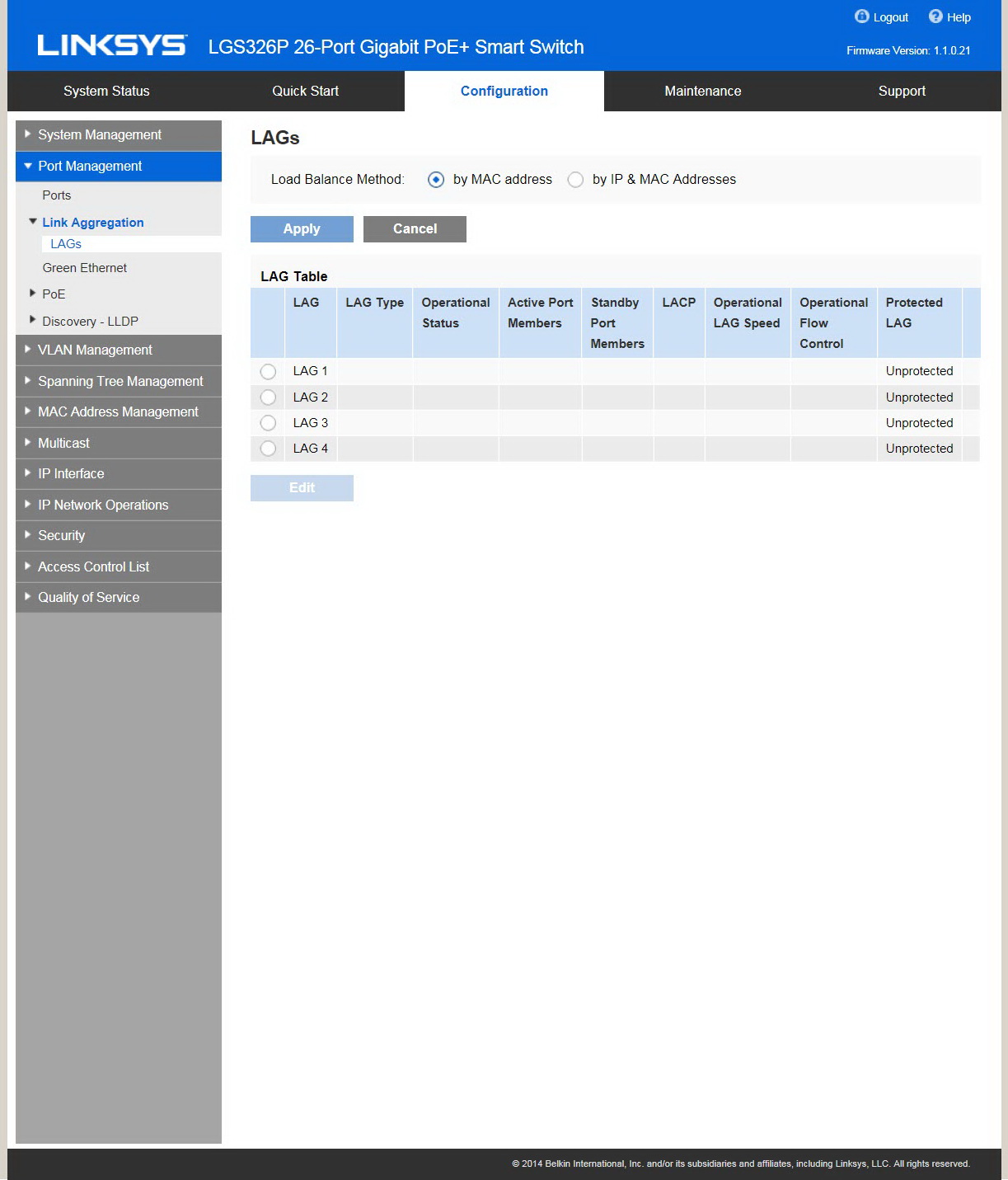The width and height of the screenshot is (1008, 1180).
Task: Click the Help link text
Action: [959, 17]
